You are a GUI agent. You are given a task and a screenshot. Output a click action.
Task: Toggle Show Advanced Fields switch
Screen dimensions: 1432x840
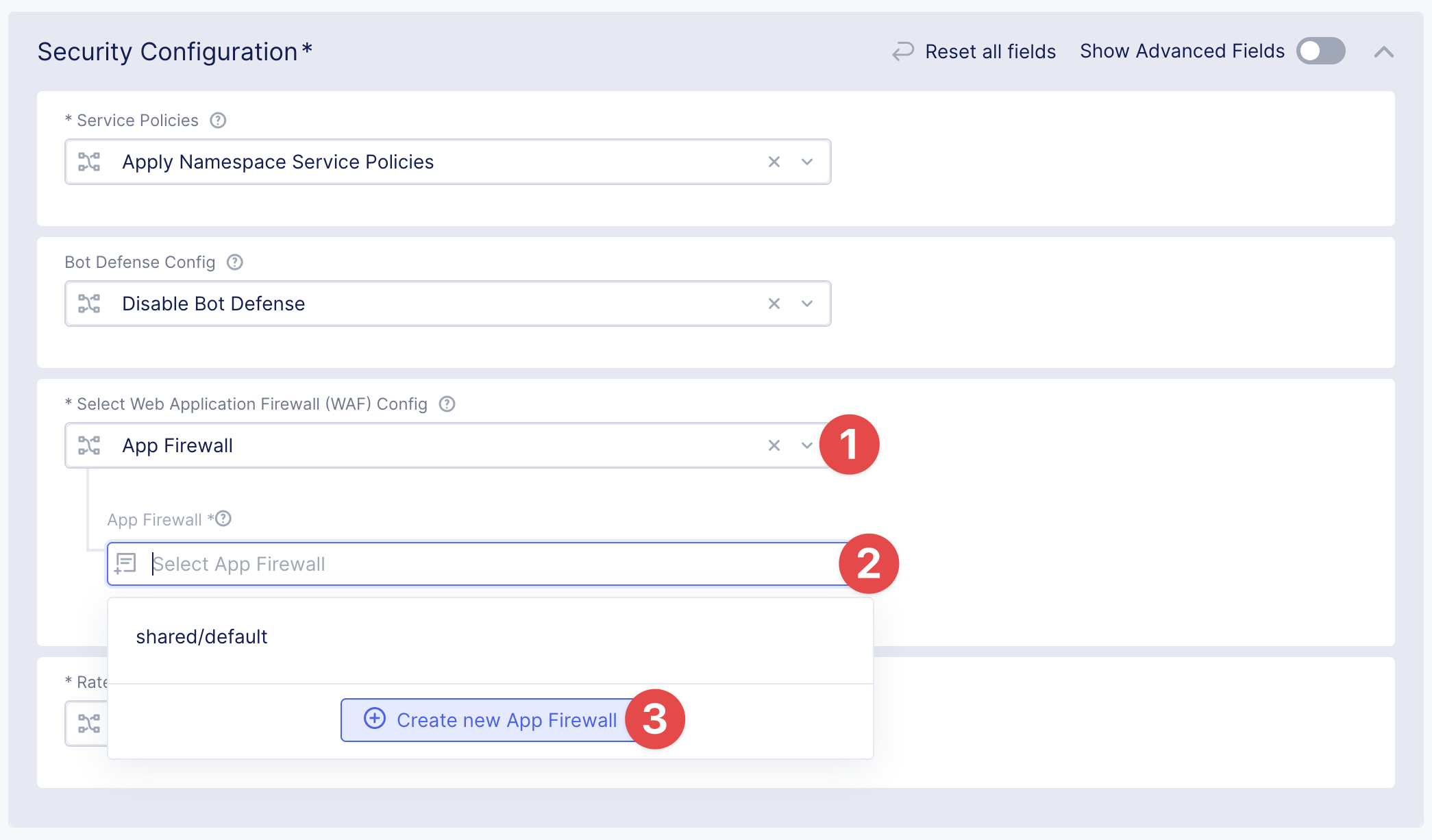pos(1320,51)
